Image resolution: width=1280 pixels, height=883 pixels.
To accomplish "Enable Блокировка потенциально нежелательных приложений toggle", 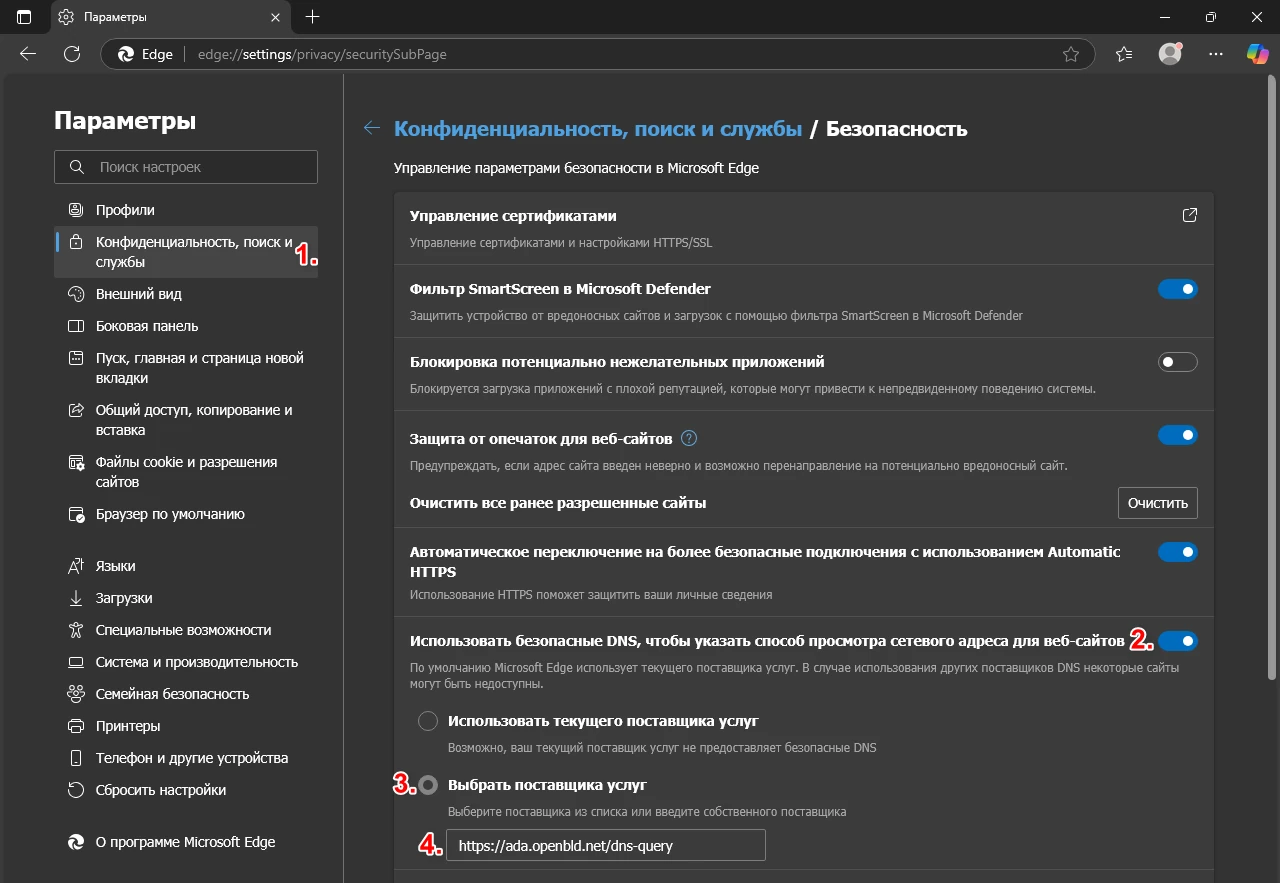I will (1178, 362).
